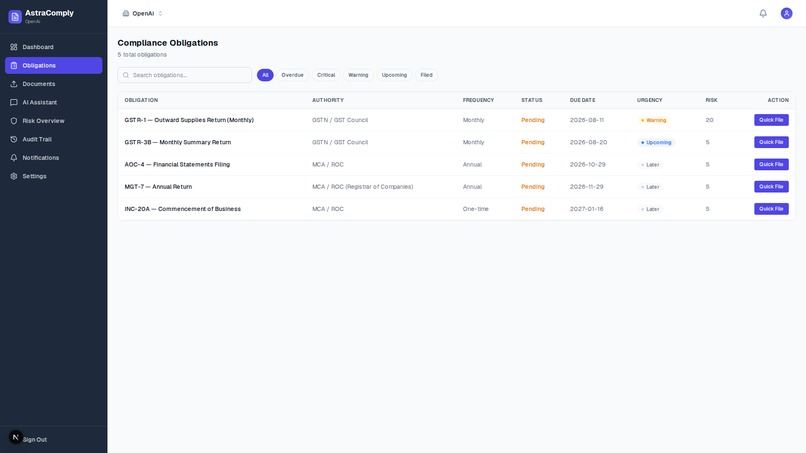Select the All filter chip
Image resolution: width=806 pixels, height=453 pixels.
point(265,75)
